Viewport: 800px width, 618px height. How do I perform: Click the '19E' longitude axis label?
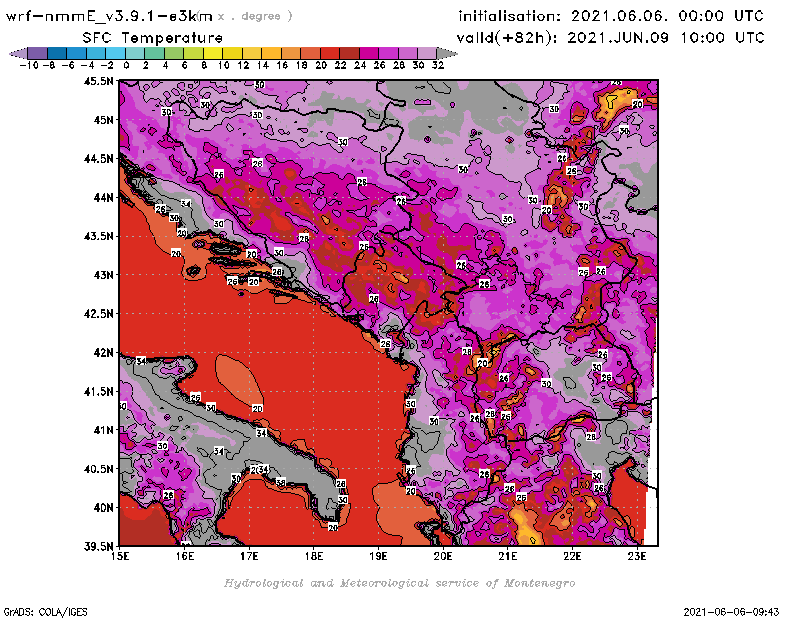pyautogui.click(x=379, y=556)
